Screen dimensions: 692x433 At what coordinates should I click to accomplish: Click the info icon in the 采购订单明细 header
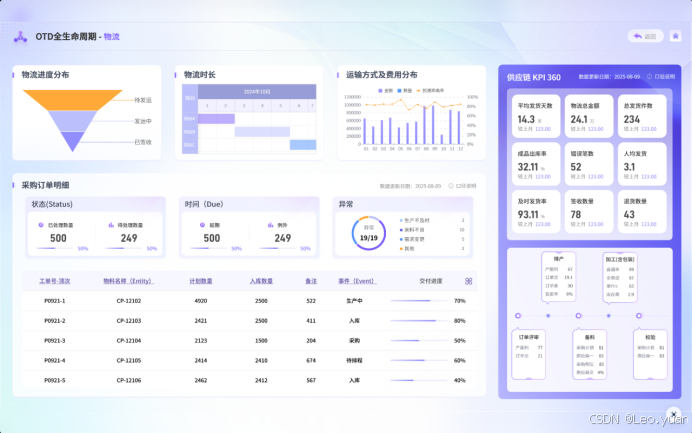(451, 186)
